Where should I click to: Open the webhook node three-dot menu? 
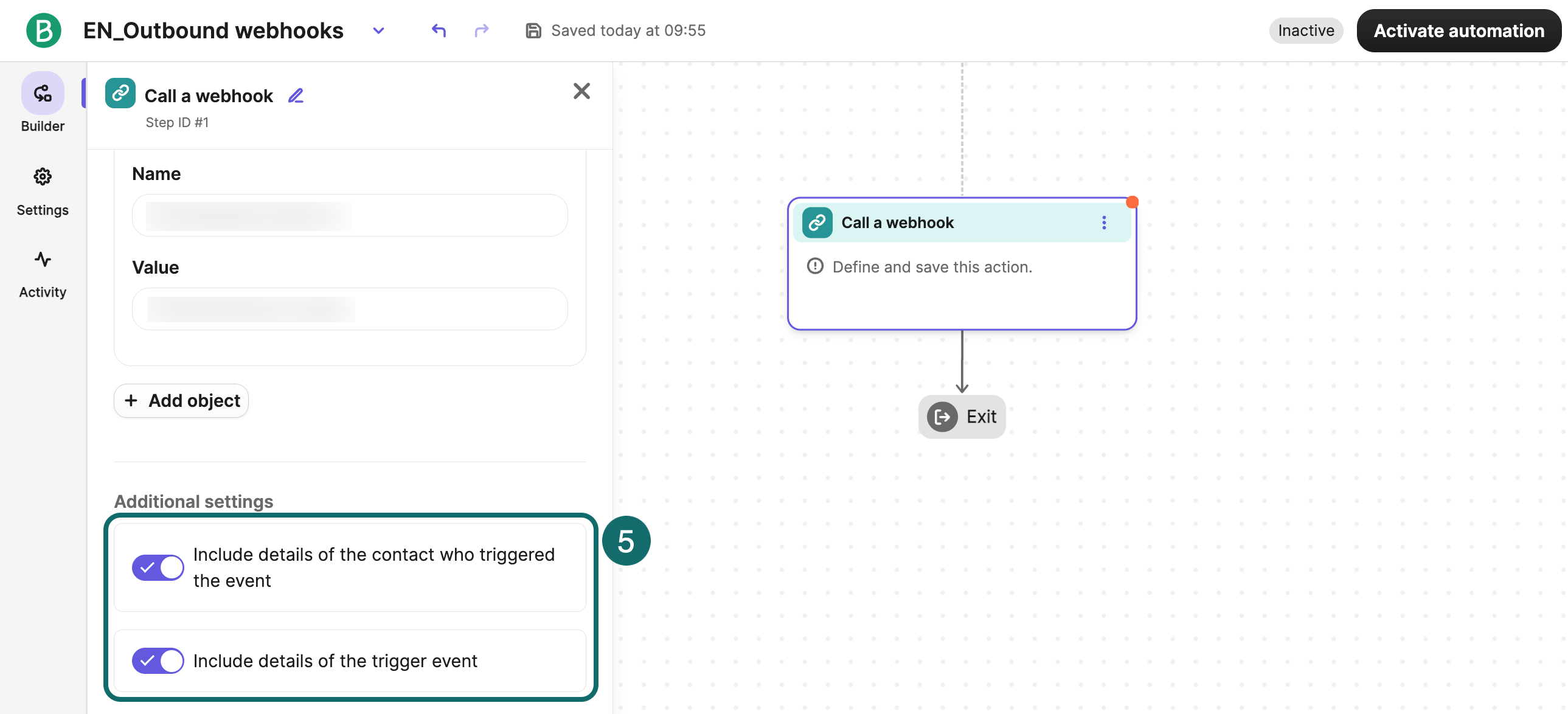click(x=1103, y=223)
